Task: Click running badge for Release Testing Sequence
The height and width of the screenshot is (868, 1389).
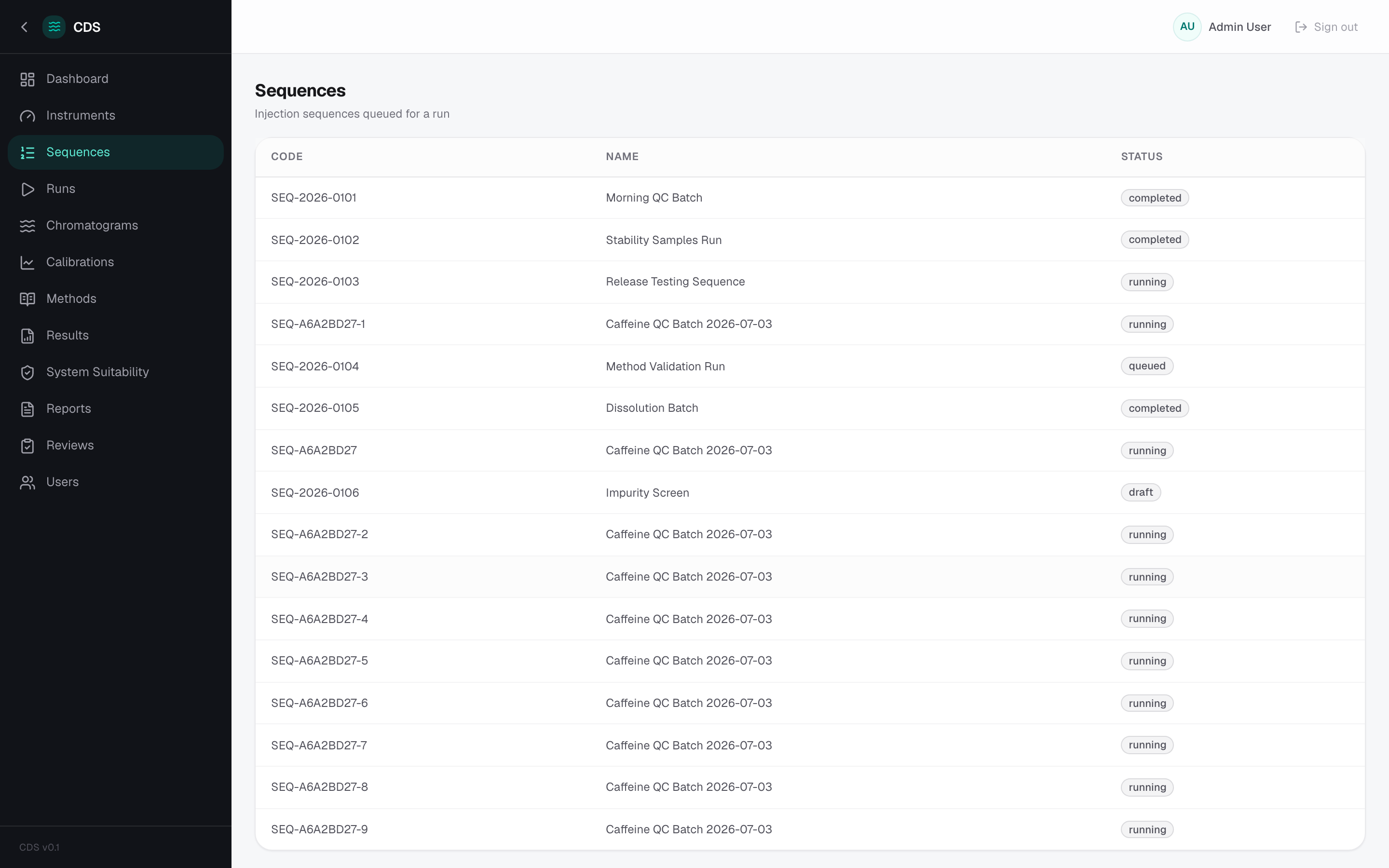Action: point(1147,282)
